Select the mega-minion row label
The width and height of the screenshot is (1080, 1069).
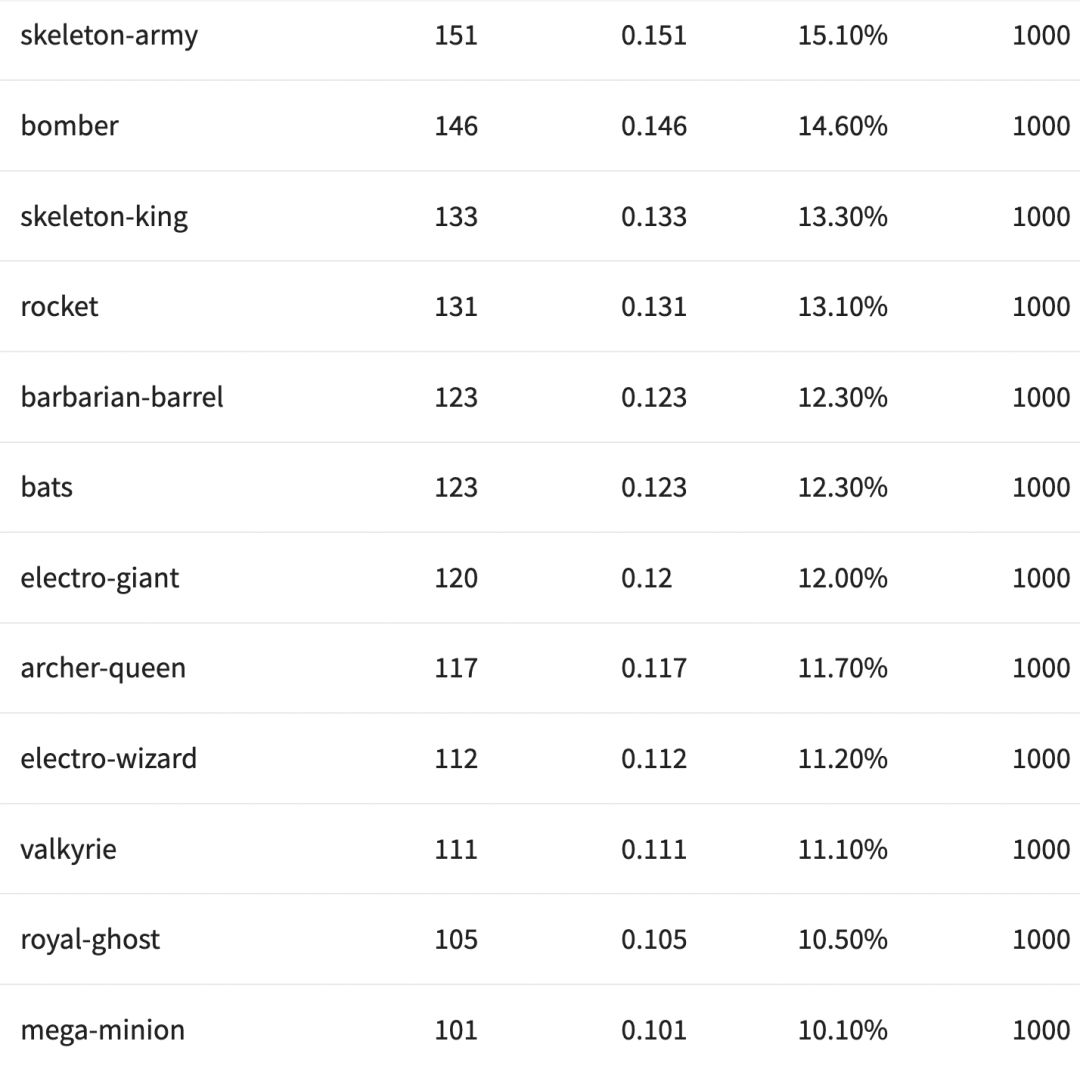click(x=102, y=1030)
